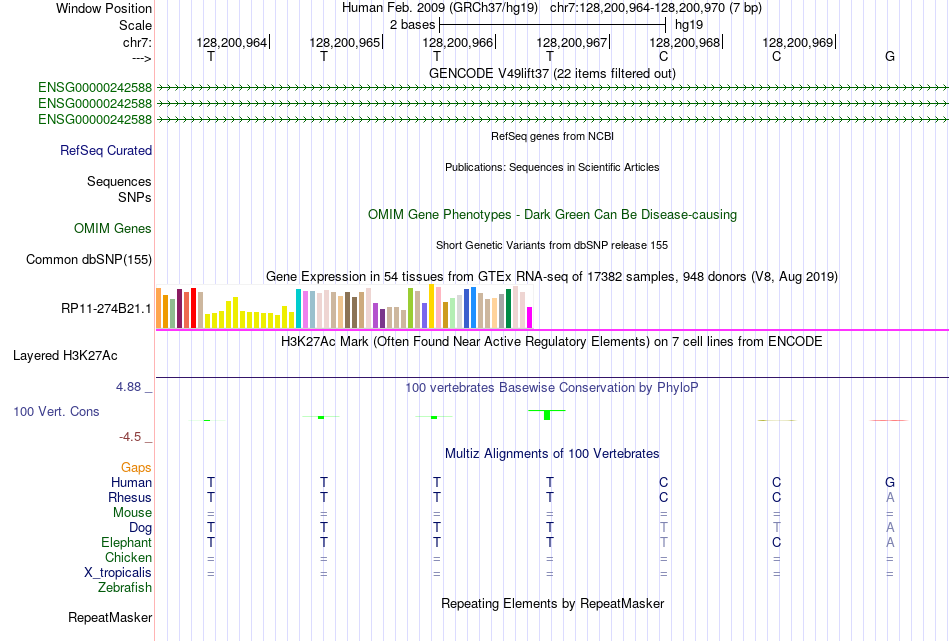Click the Human Feb. 2009 (GRCh37/hg19) text

[440, 8]
